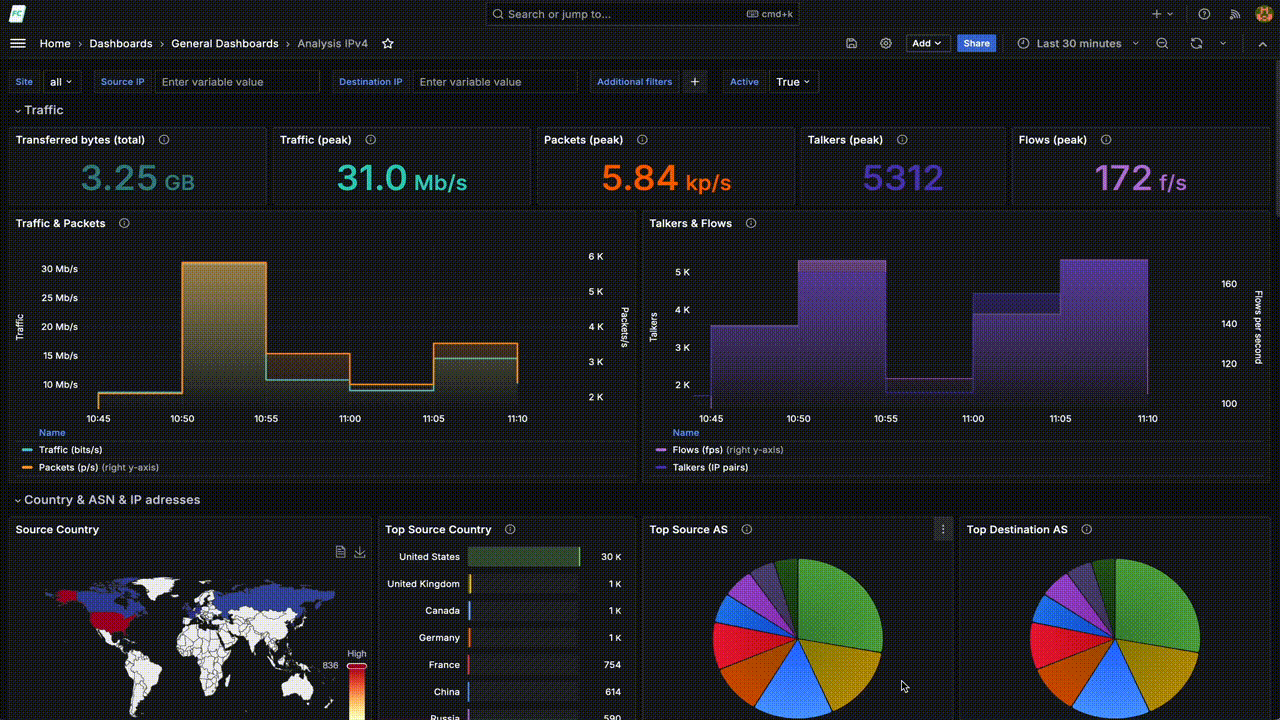Click the Share button

click(x=976, y=44)
